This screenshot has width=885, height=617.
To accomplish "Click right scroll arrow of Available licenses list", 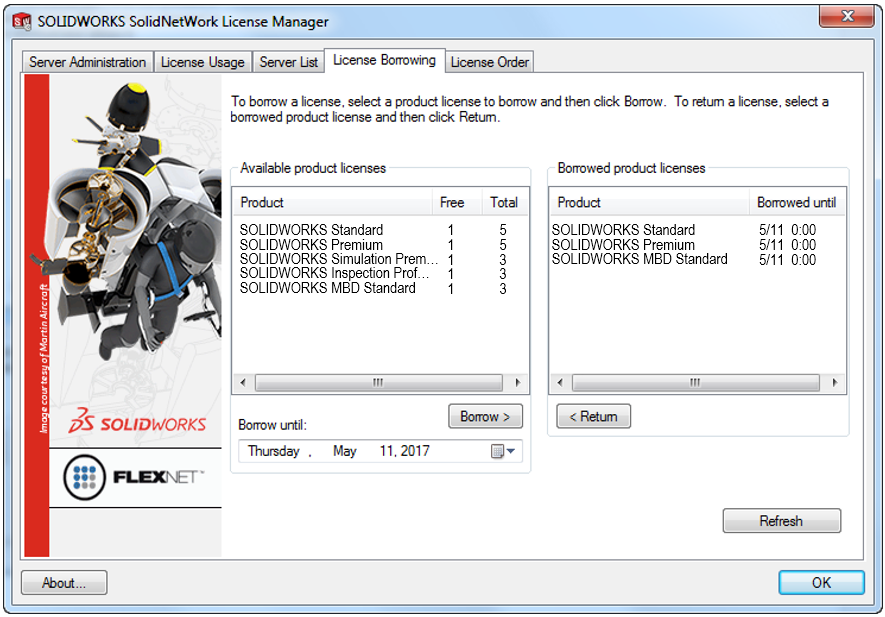I will 518,382.
